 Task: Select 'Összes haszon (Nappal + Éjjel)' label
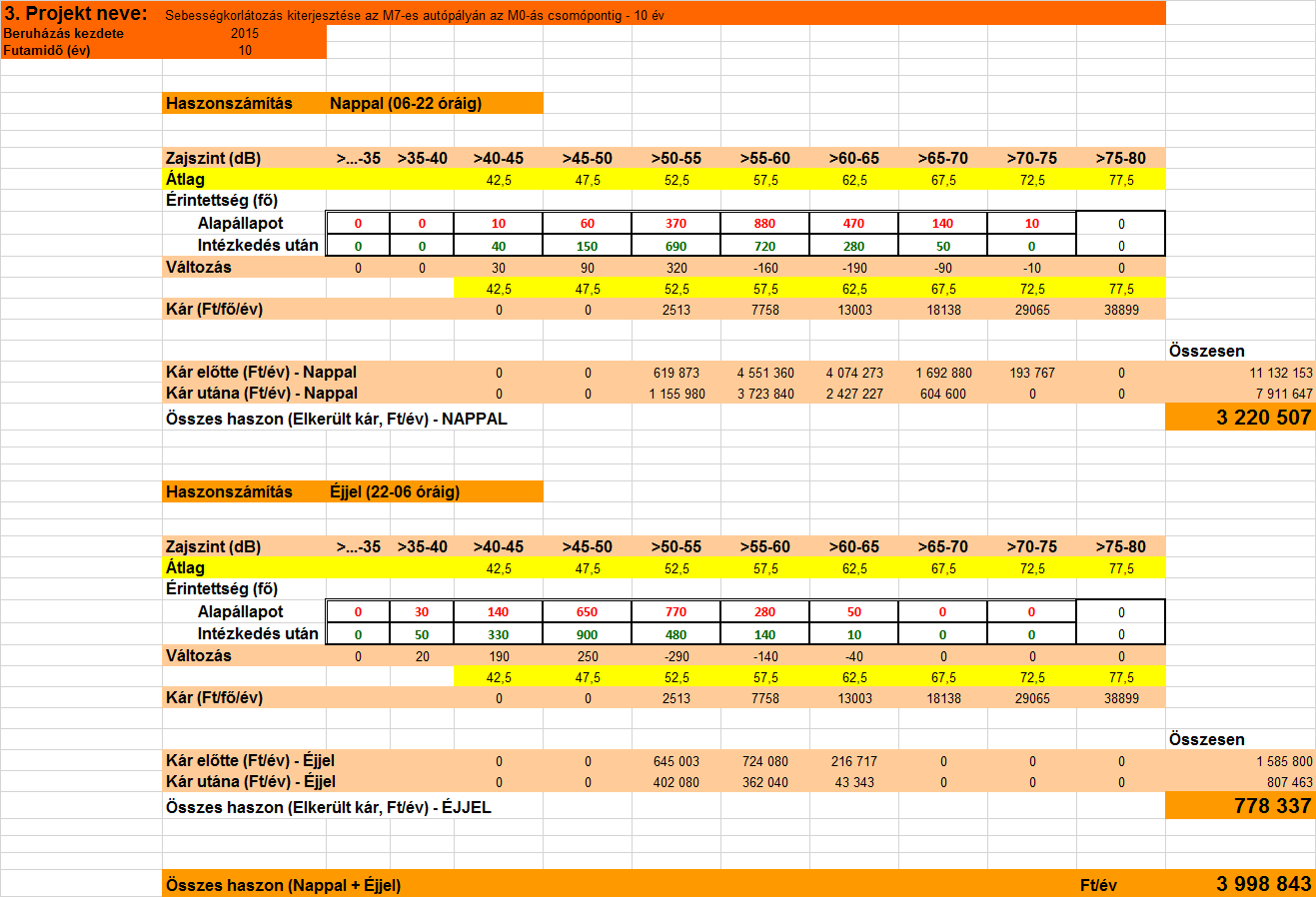284,885
